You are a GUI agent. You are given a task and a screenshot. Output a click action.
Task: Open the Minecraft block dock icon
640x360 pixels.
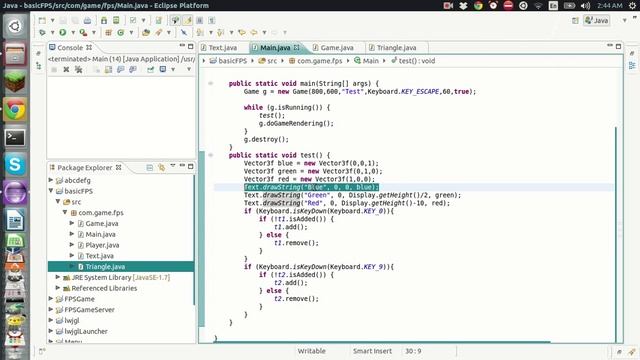pos(15,82)
